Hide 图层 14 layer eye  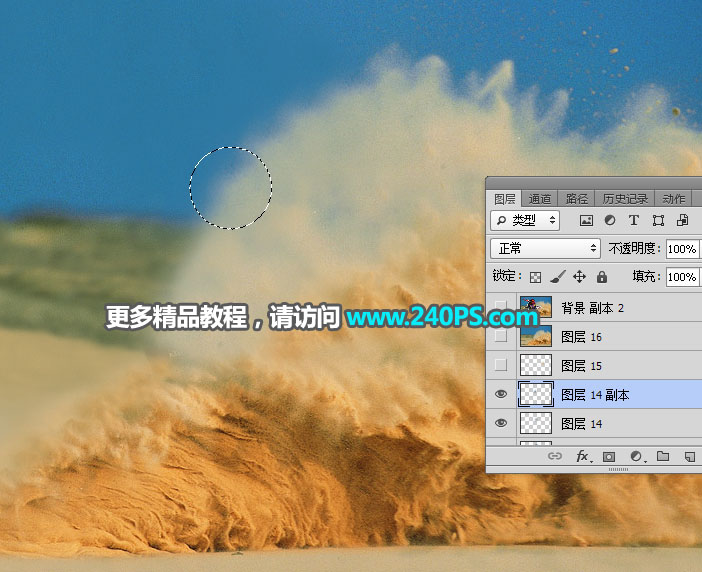pos(501,423)
